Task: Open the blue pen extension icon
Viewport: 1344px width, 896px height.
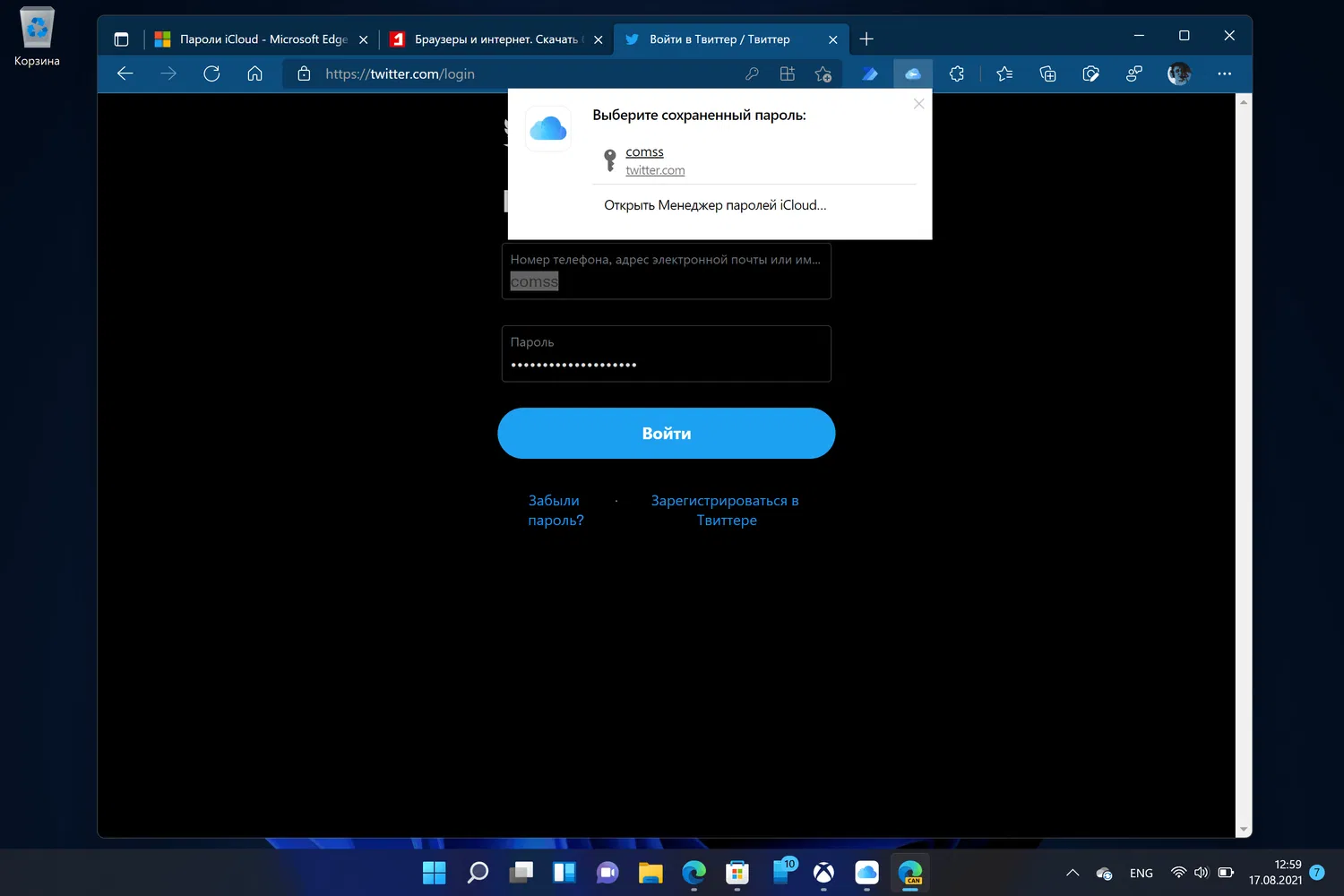Action: click(869, 73)
